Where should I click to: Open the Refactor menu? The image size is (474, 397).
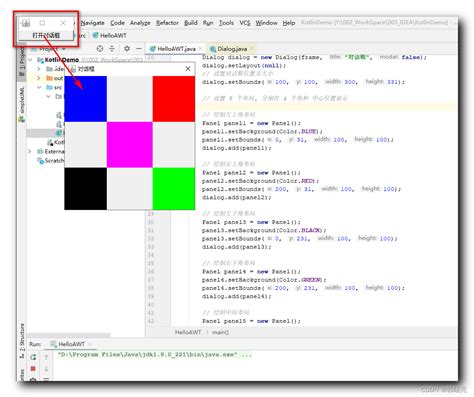pos(167,23)
